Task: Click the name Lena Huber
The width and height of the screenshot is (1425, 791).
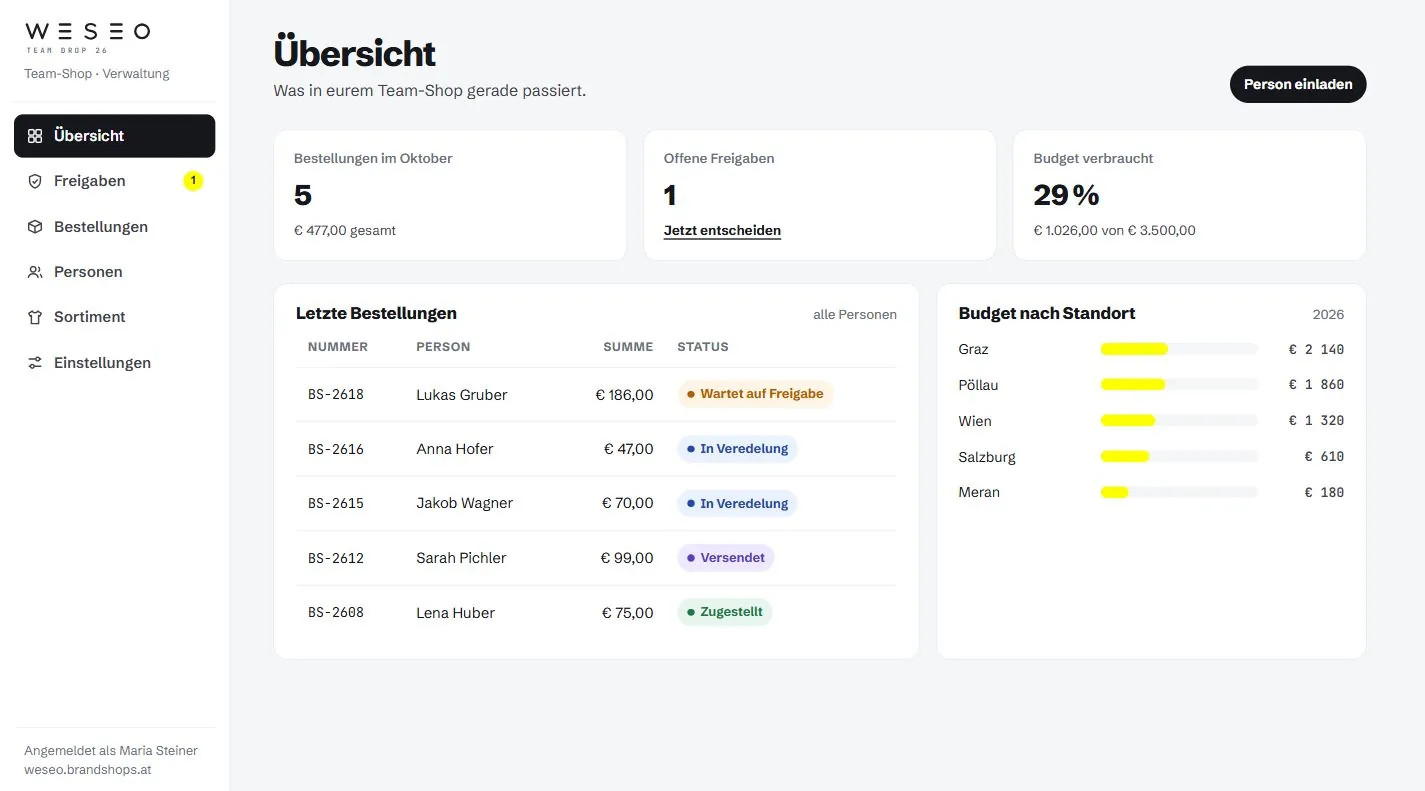Action: click(456, 613)
